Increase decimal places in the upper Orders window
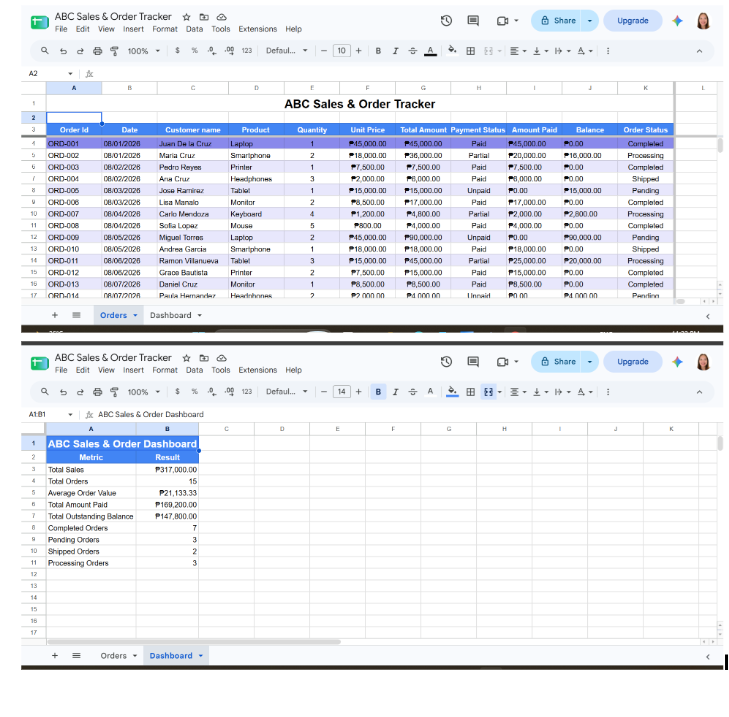The height and width of the screenshot is (717, 729). [229, 51]
